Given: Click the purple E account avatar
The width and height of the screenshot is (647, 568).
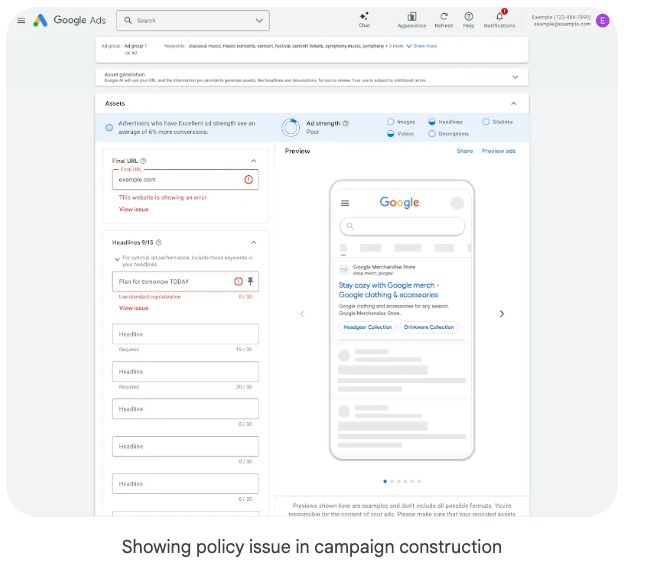Looking at the screenshot, I should pos(602,20).
